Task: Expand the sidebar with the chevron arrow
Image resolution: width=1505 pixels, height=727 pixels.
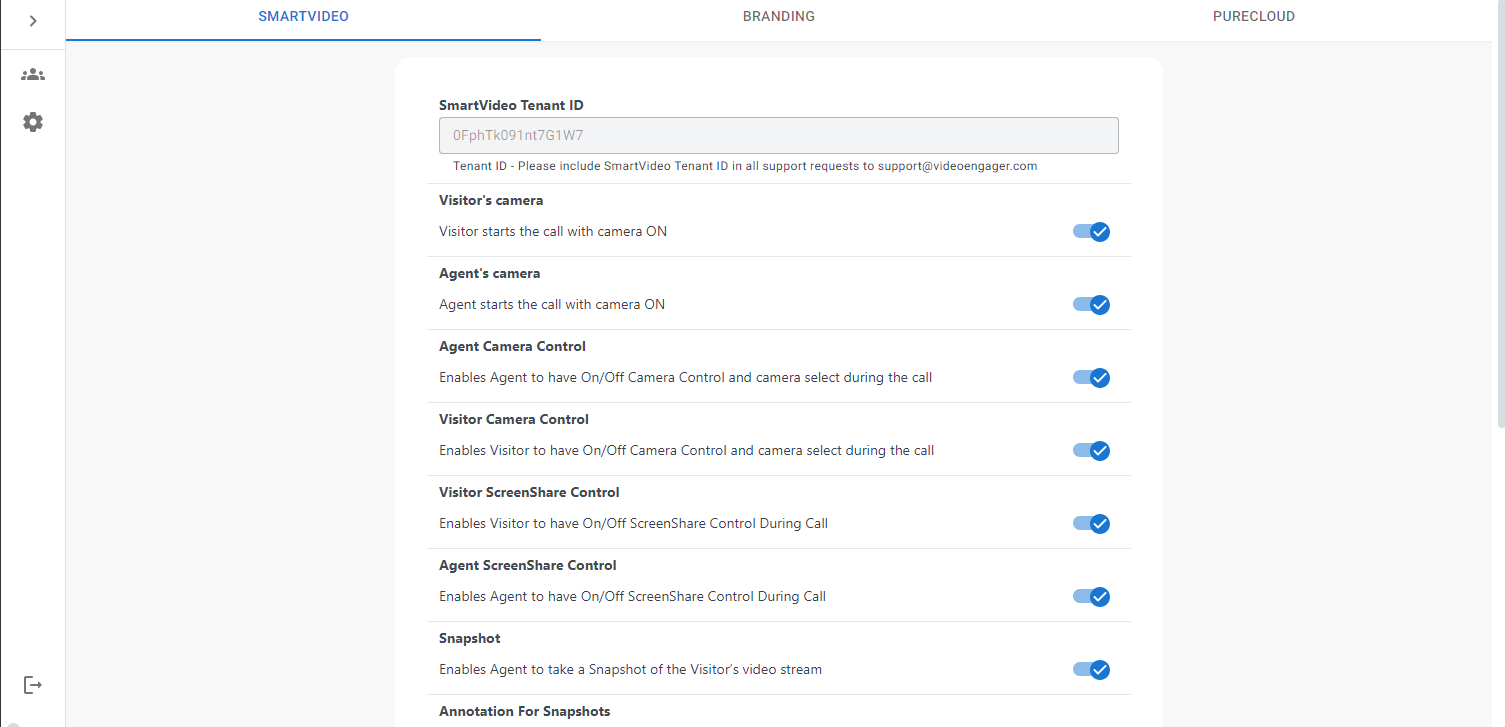Action: click(x=33, y=21)
